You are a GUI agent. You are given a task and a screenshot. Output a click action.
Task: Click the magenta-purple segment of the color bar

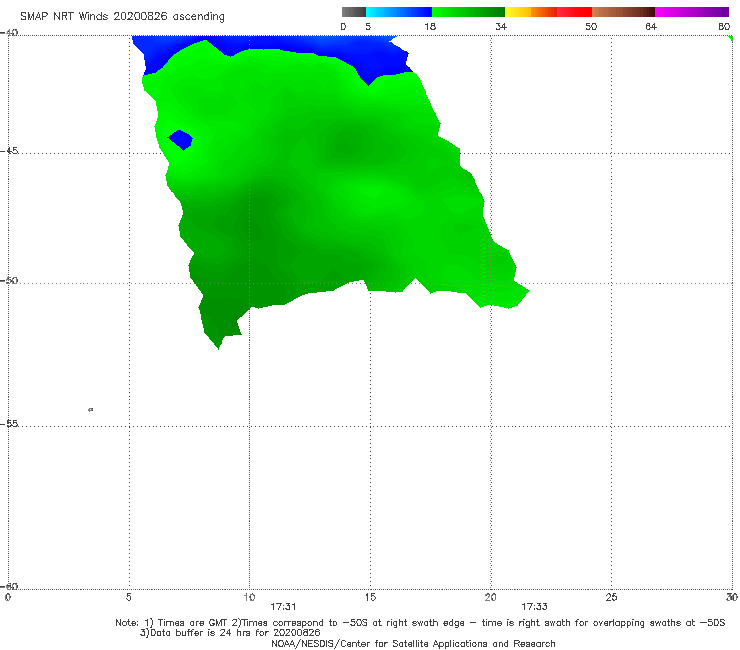(x=692, y=12)
